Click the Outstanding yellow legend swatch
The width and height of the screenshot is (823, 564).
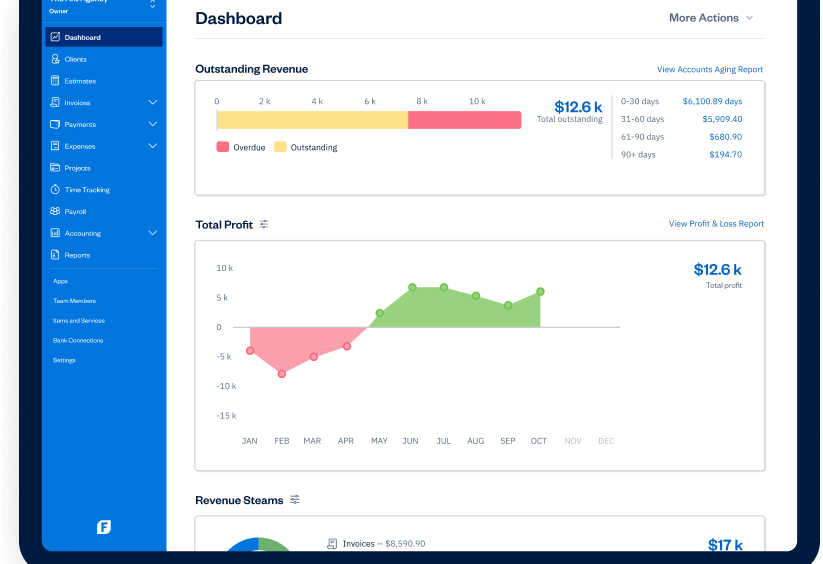click(x=280, y=147)
